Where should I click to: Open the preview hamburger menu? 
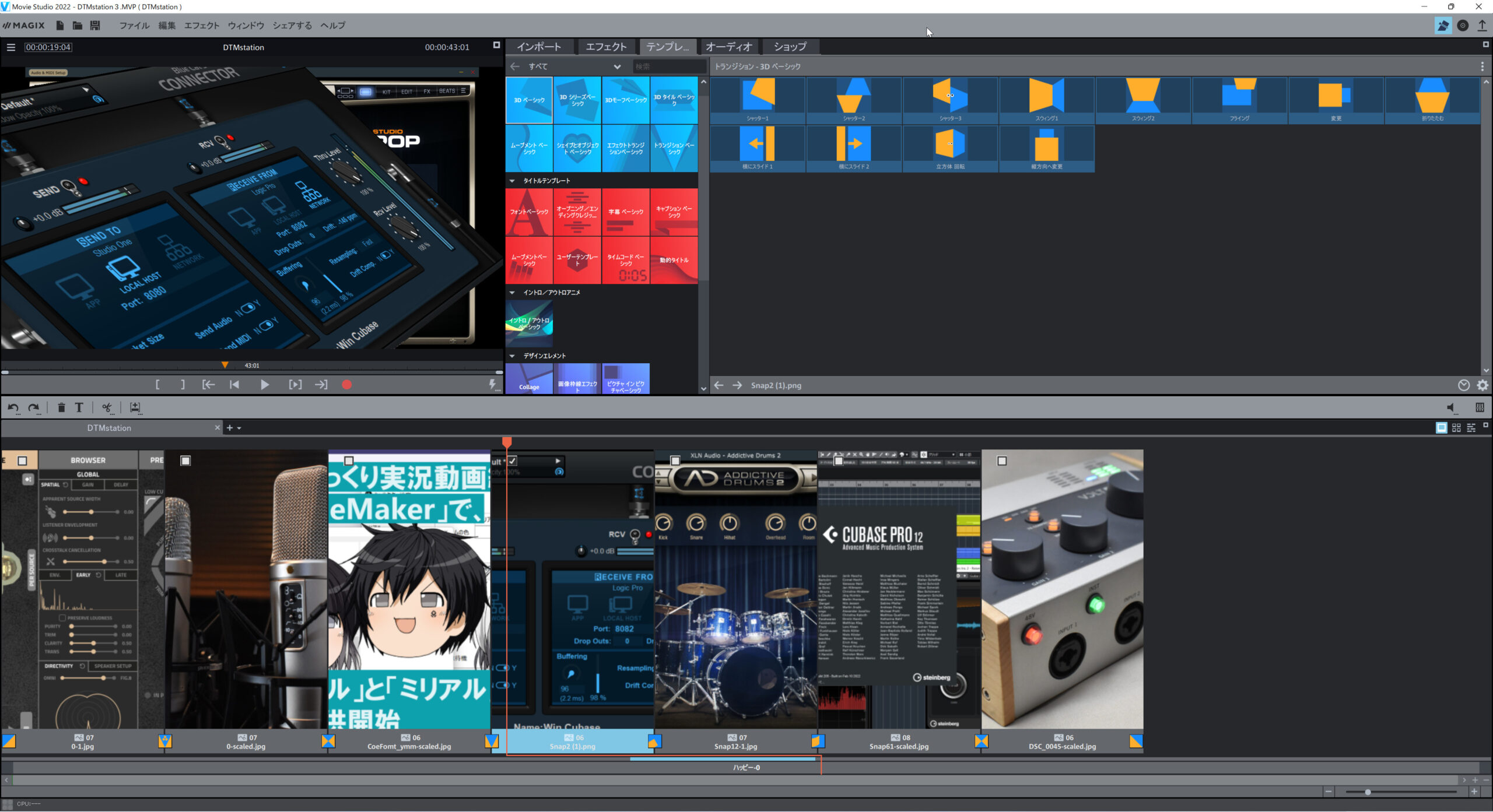click(11, 47)
